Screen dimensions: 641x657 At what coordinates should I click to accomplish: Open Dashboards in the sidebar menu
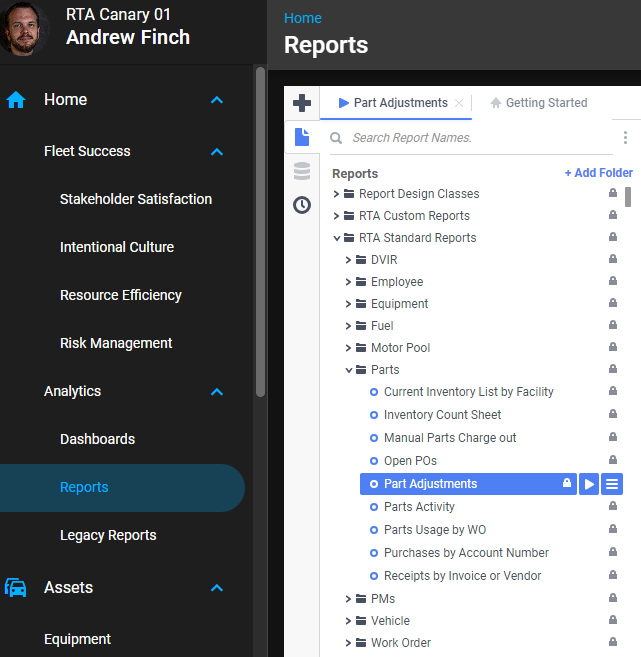coord(97,439)
